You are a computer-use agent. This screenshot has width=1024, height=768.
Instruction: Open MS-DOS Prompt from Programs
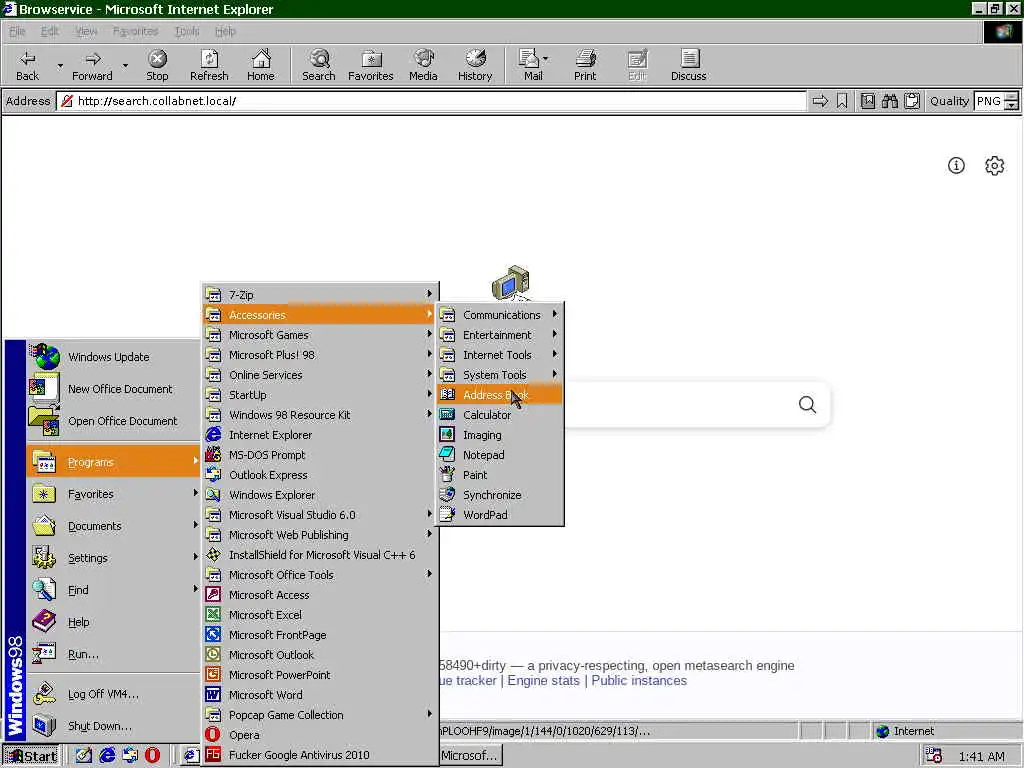(319, 455)
